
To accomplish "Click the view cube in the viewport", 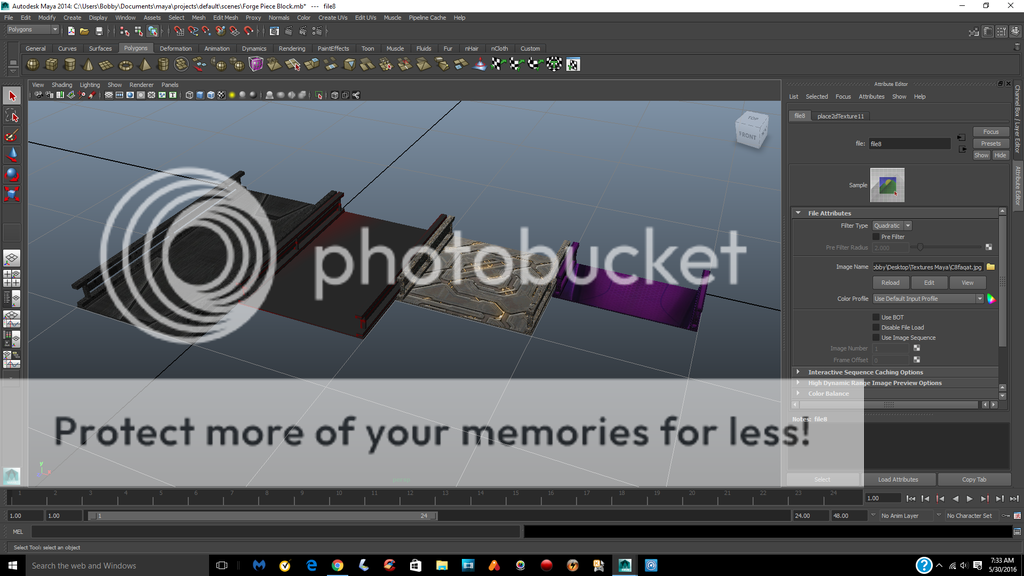I will point(750,130).
